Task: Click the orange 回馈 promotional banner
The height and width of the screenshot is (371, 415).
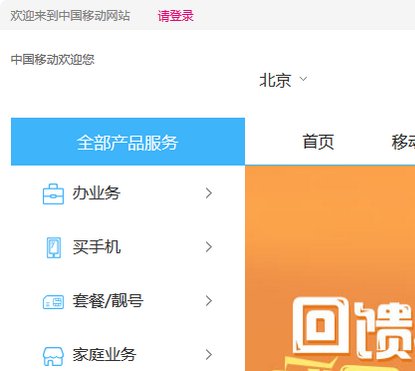Action: (x=330, y=268)
